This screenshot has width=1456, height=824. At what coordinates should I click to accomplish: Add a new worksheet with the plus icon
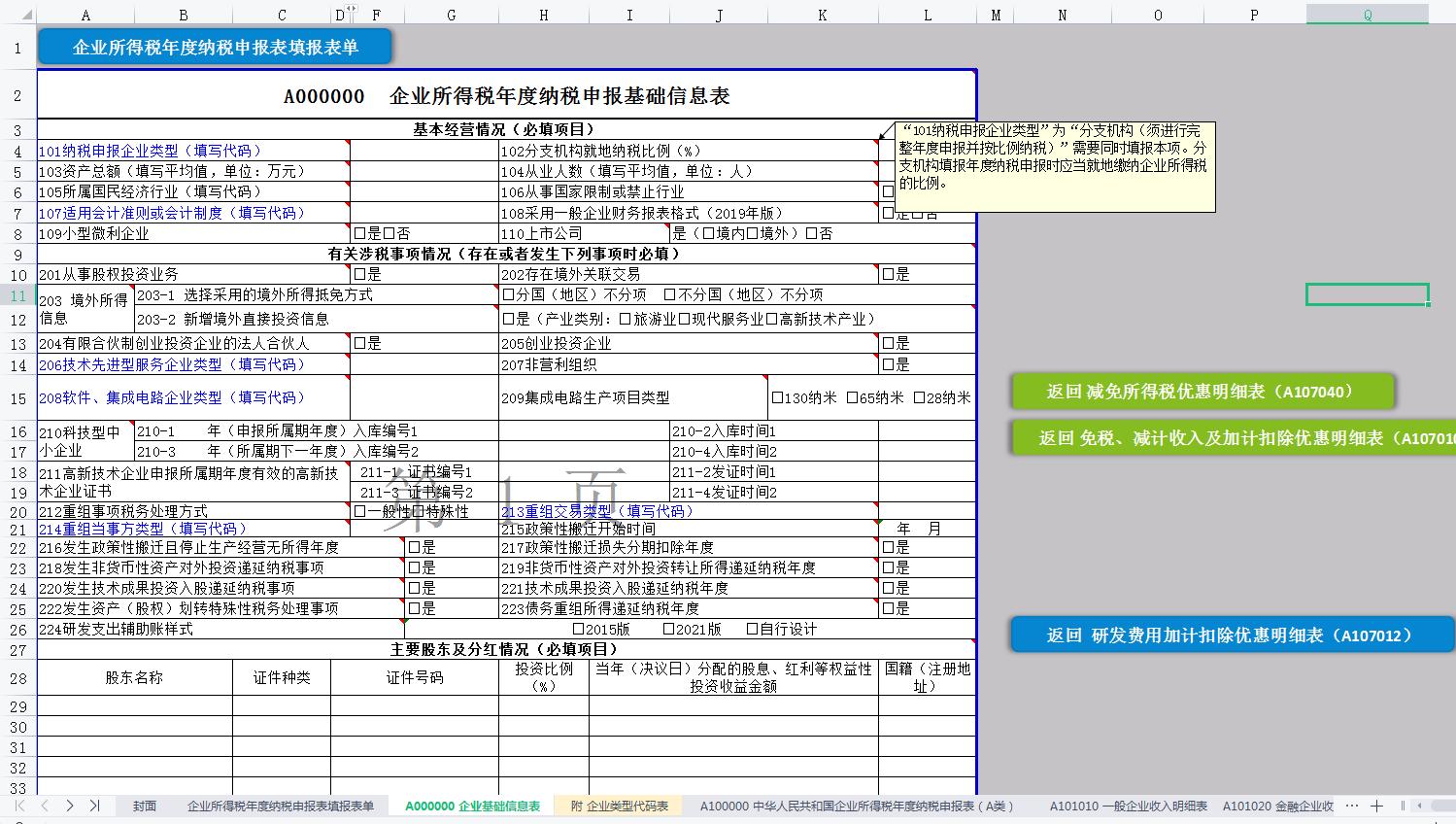coord(1378,806)
